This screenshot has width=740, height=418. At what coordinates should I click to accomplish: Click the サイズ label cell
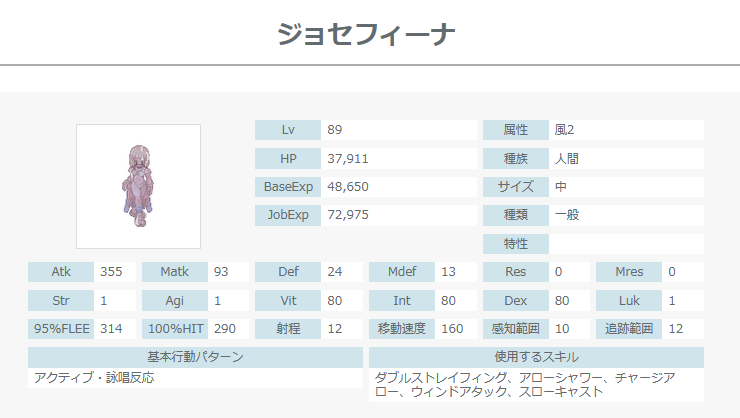[x=515, y=187]
